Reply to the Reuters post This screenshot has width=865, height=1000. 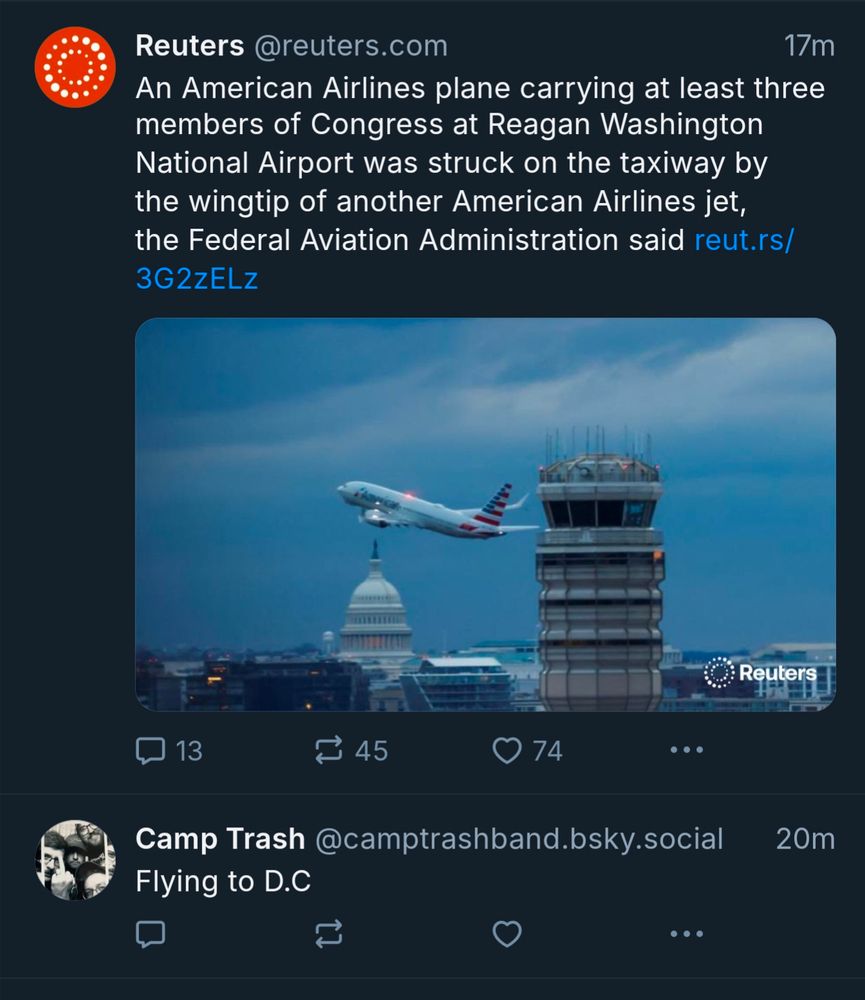point(150,750)
